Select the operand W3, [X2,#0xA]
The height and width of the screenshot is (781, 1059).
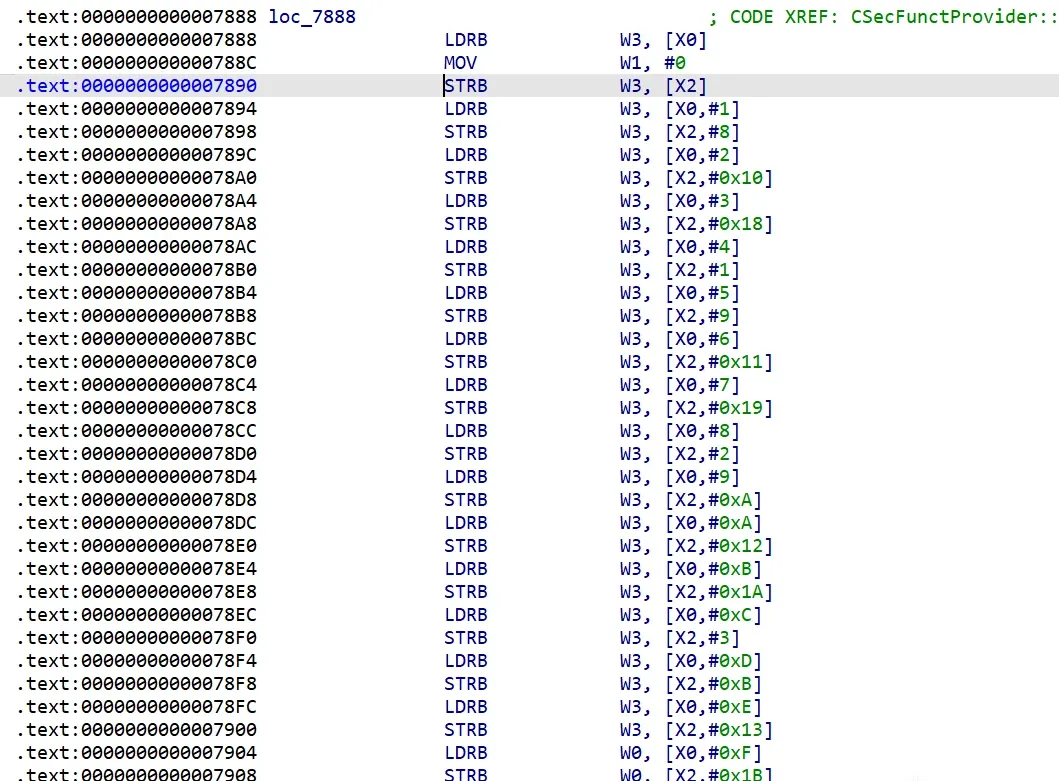pyautogui.click(x=691, y=499)
